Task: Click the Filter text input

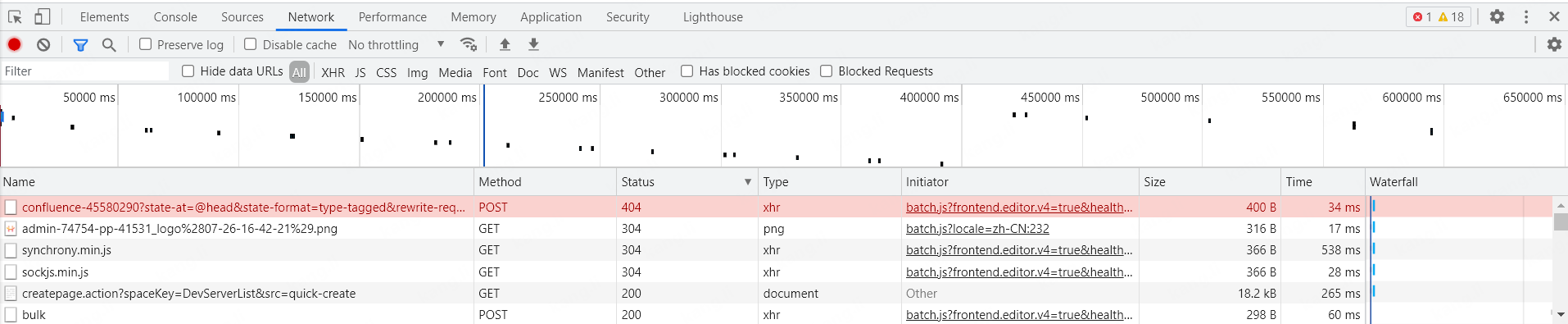Action: click(85, 71)
